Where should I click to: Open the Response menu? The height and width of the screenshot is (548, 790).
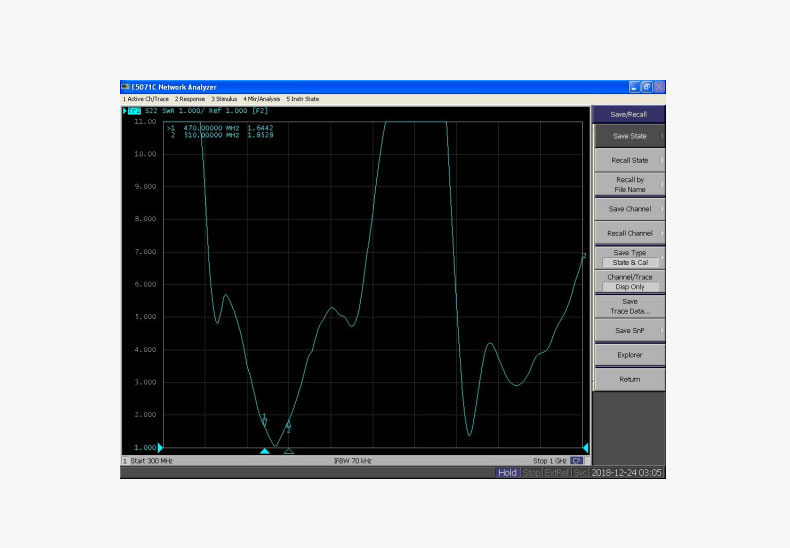[x=190, y=99]
